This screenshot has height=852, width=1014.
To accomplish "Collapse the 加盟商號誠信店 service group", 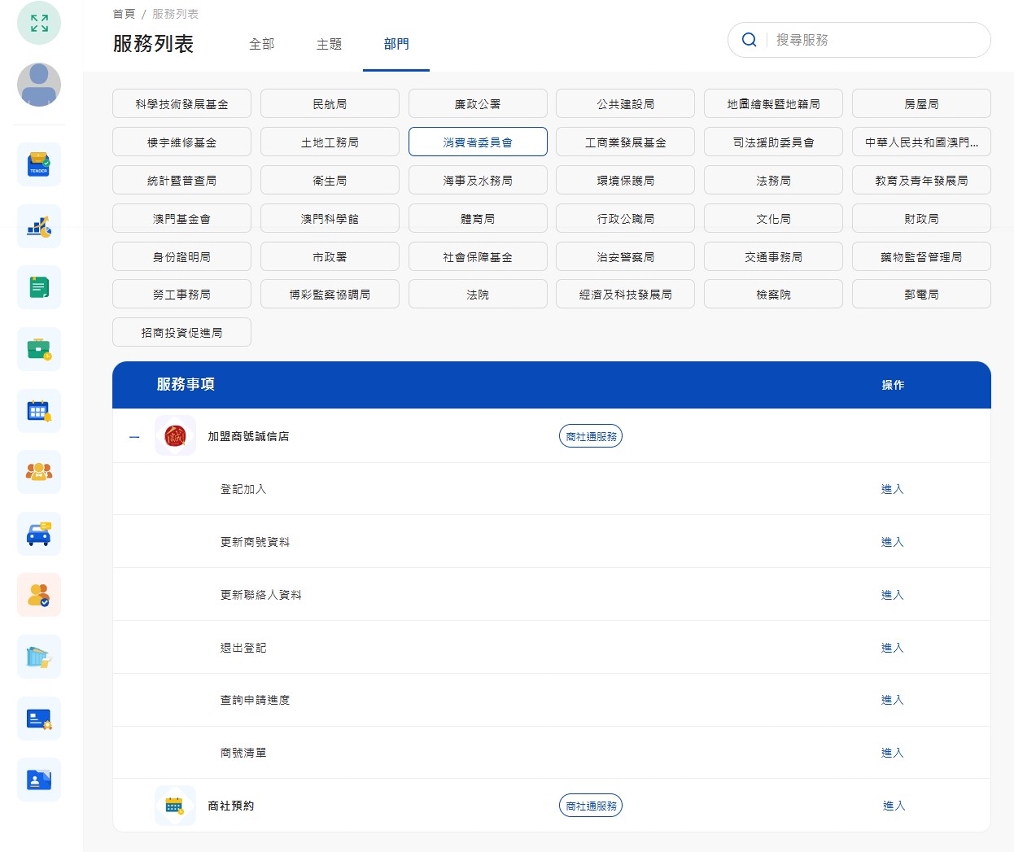I will click(133, 435).
